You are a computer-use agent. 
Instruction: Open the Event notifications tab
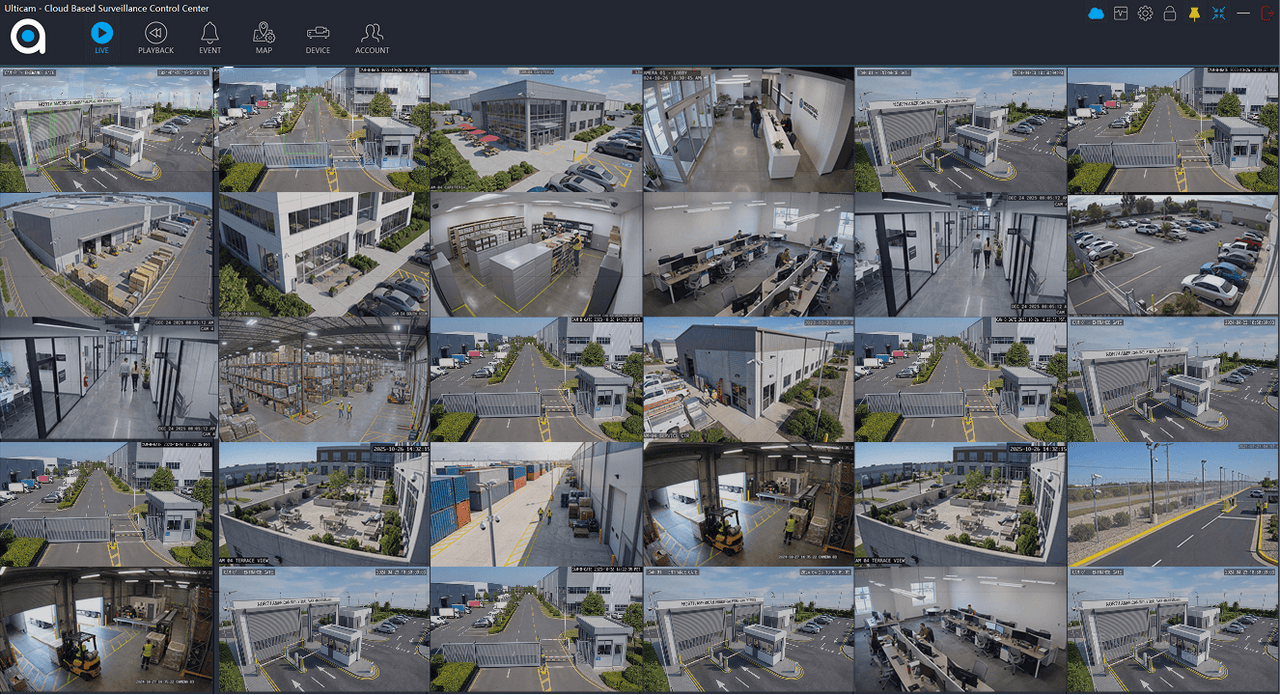tap(210, 37)
